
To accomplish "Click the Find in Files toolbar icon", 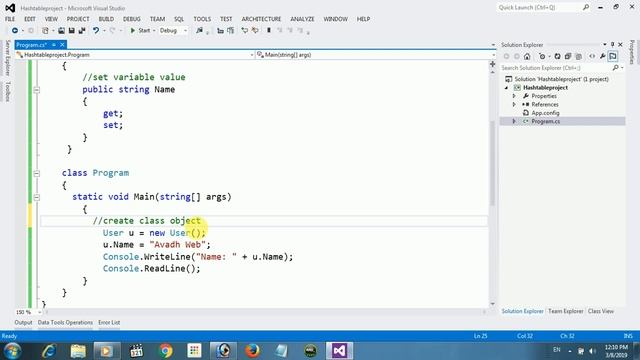I will [199, 31].
